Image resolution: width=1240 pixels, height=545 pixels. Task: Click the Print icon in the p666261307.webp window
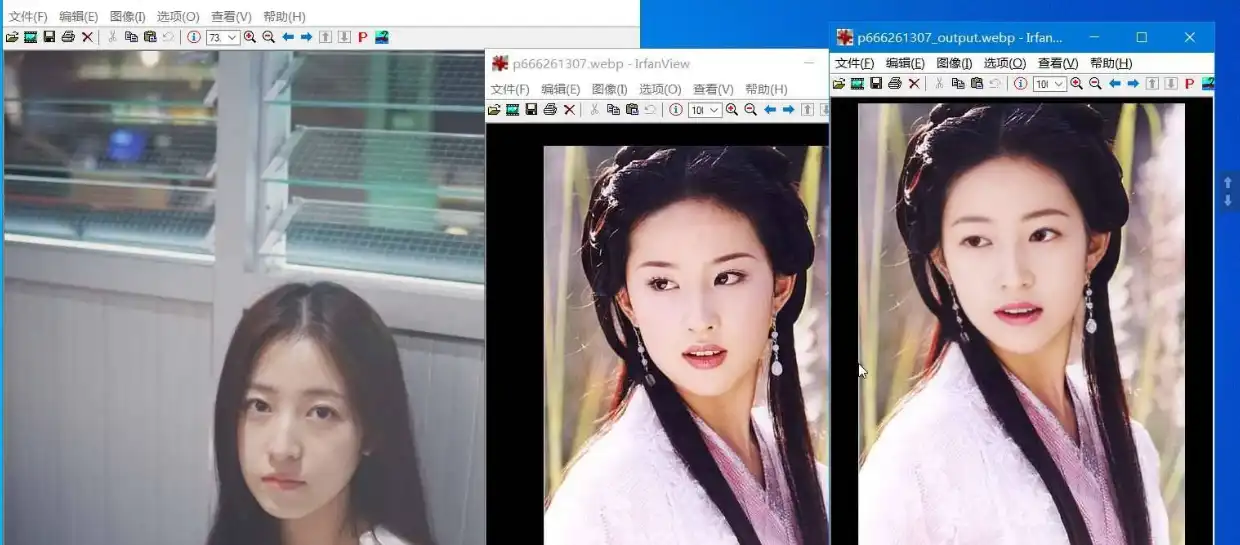coord(550,110)
